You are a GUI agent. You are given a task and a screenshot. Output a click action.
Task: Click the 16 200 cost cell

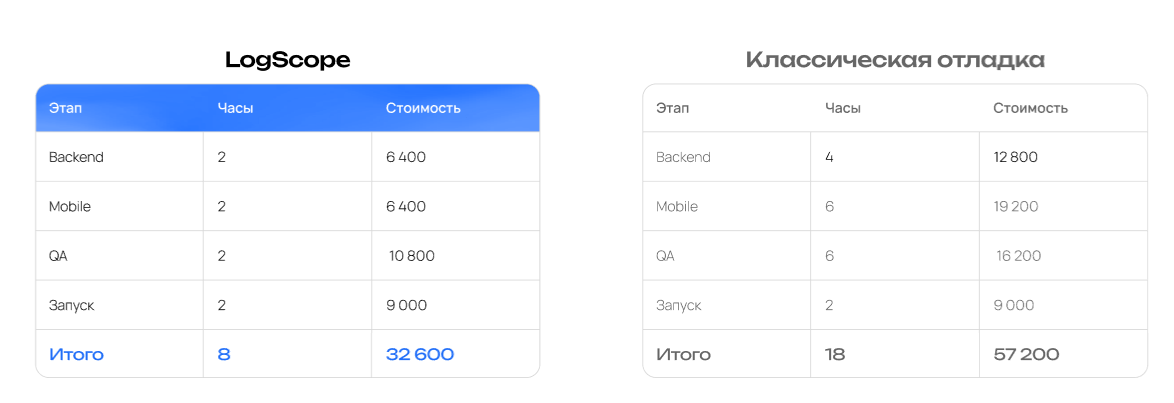(x=1018, y=256)
